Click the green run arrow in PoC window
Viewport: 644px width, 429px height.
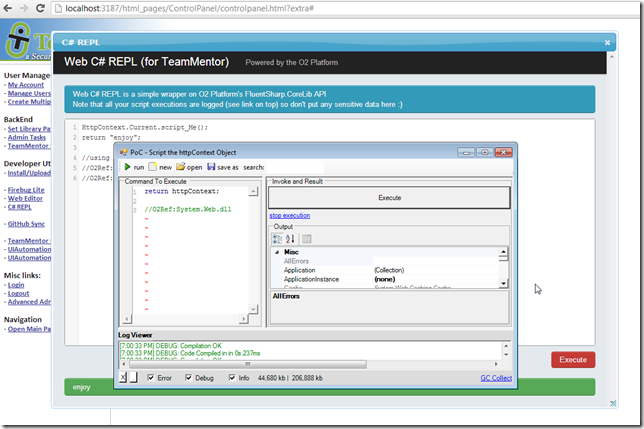(127, 167)
